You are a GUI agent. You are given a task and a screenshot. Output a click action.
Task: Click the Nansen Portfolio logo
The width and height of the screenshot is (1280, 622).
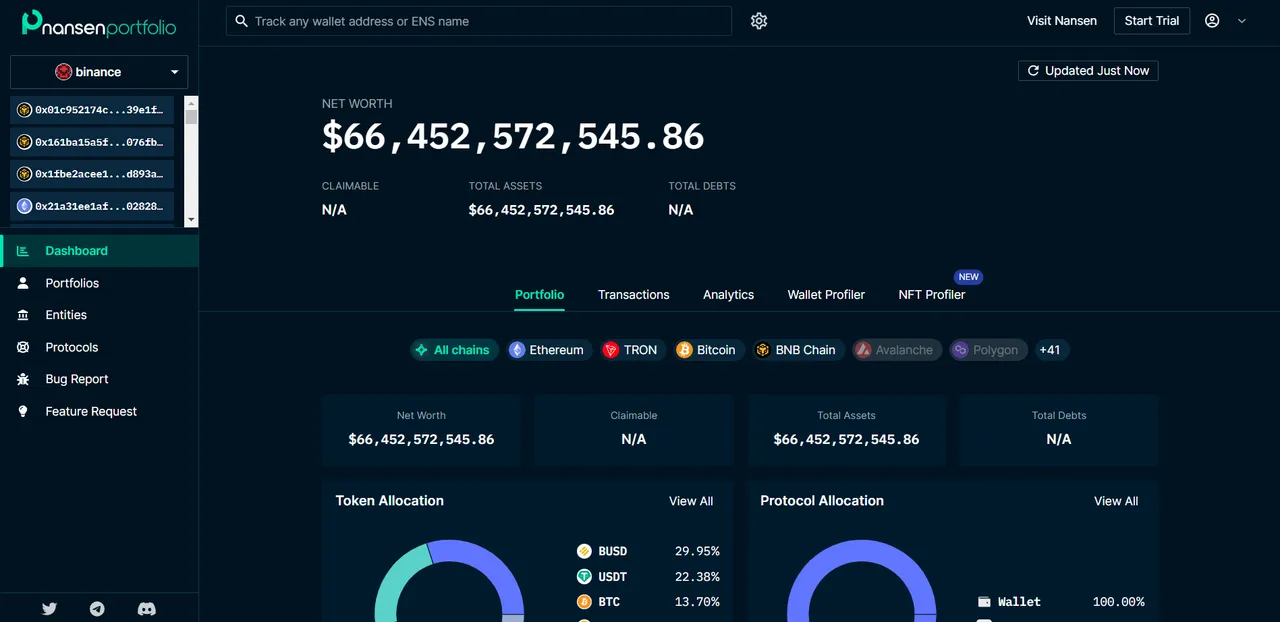(99, 22)
